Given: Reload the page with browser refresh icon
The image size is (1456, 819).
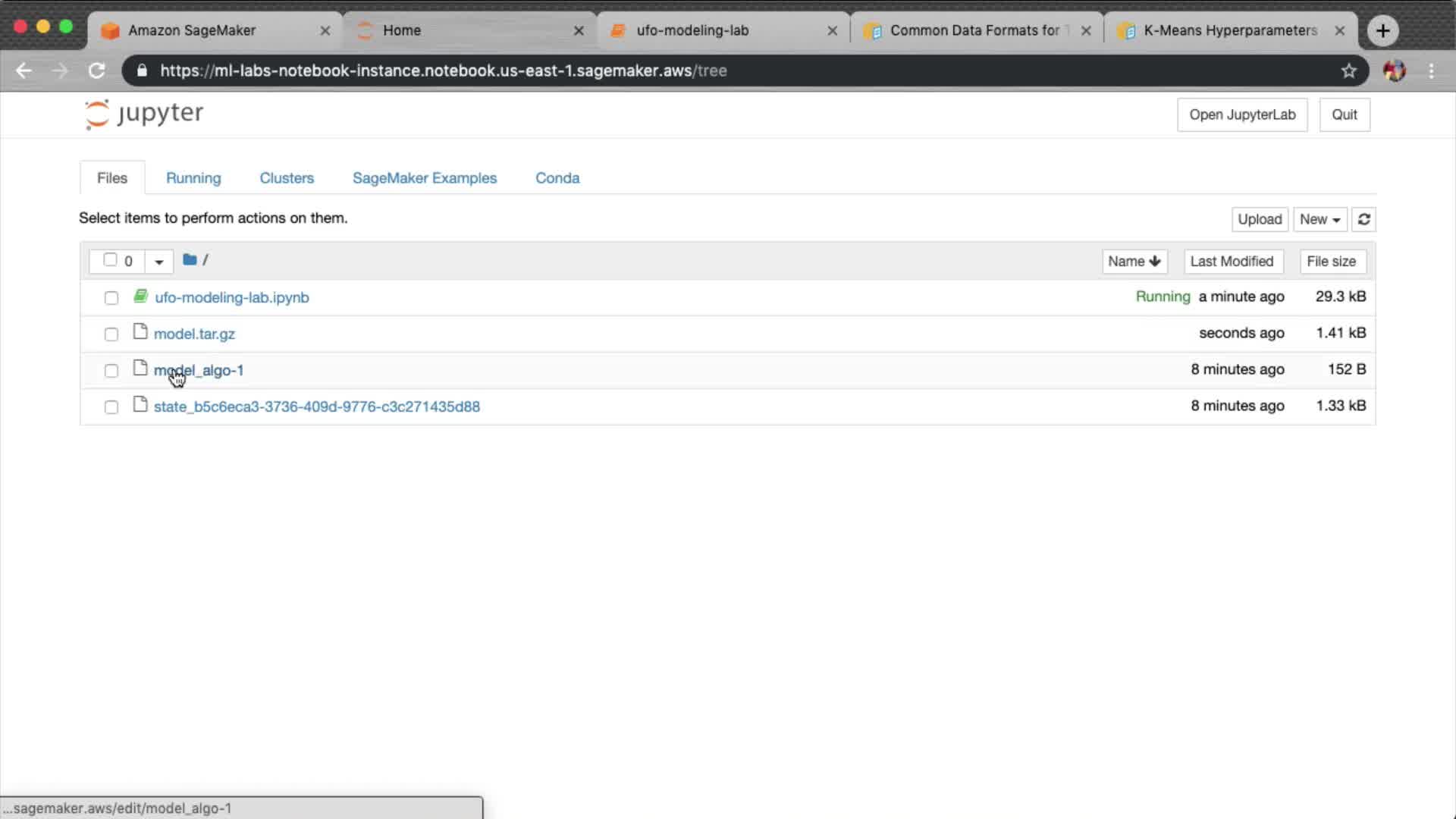Looking at the screenshot, I should [97, 71].
